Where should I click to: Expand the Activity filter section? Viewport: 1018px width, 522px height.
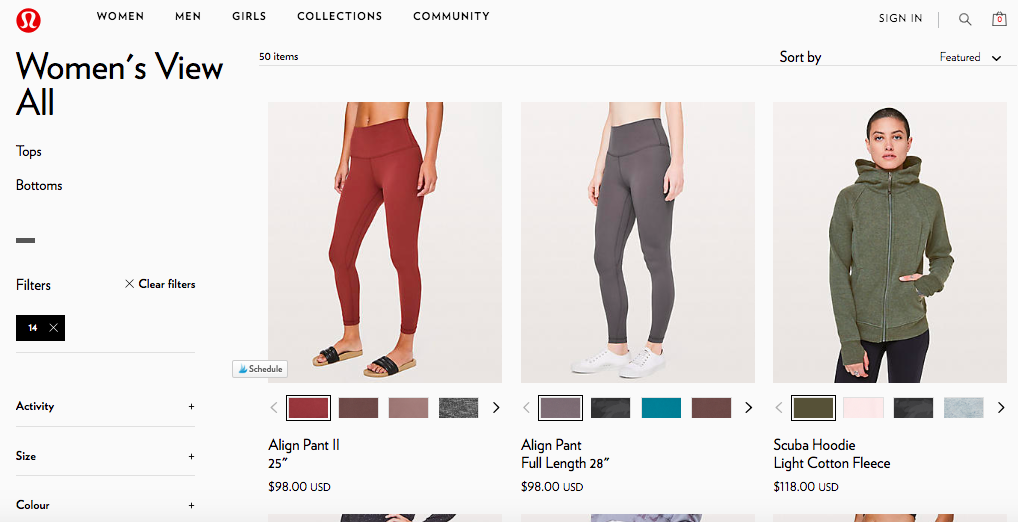[x=191, y=407]
